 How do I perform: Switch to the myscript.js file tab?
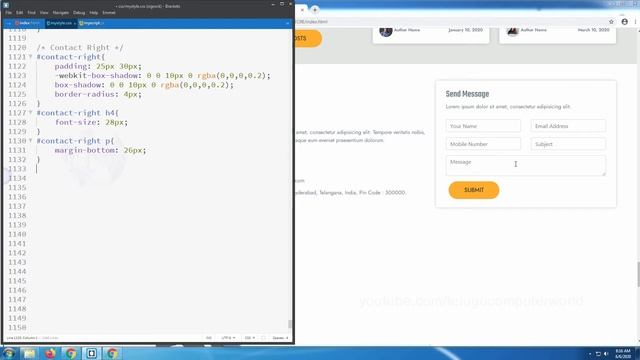[91, 23]
